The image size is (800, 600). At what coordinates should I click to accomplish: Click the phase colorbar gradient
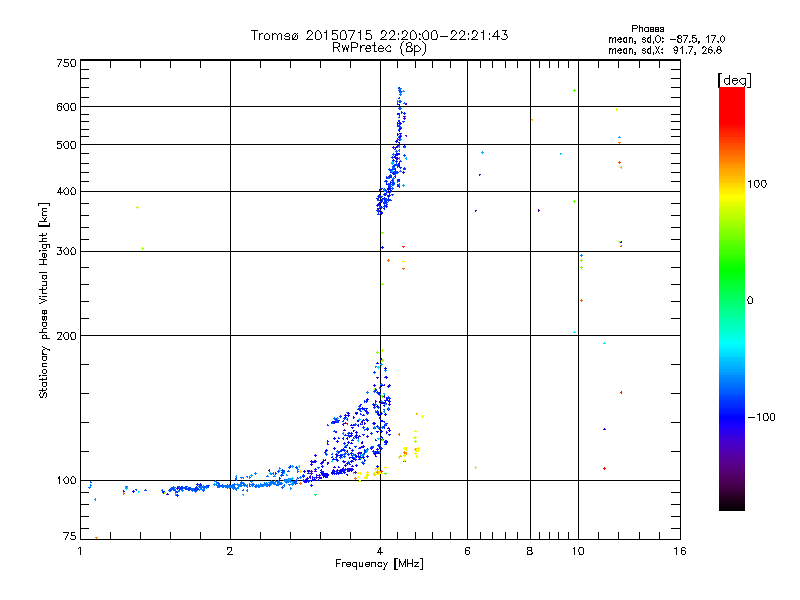pyautogui.click(x=732, y=299)
